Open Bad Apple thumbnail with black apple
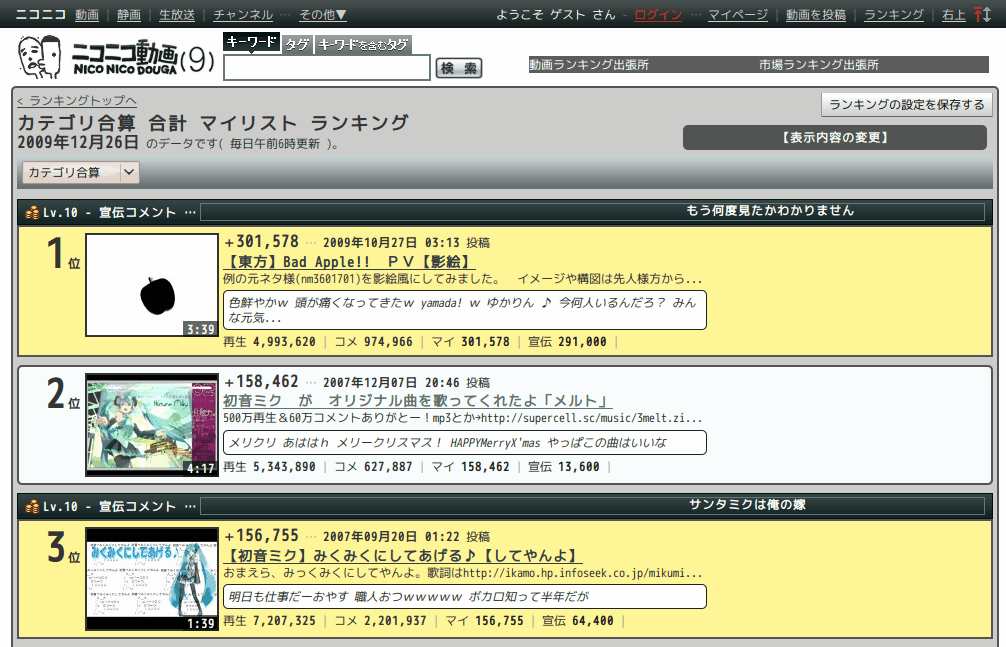This screenshot has width=1006, height=647. pyautogui.click(x=152, y=285)
